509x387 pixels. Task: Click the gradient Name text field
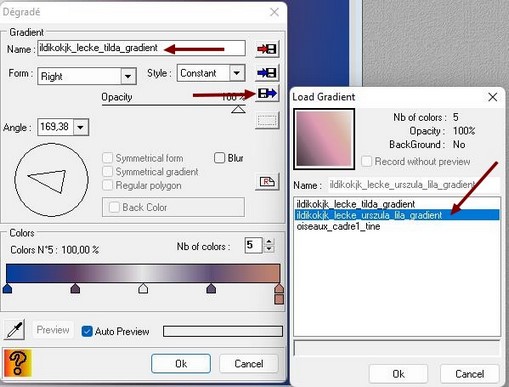coord(141,48)
